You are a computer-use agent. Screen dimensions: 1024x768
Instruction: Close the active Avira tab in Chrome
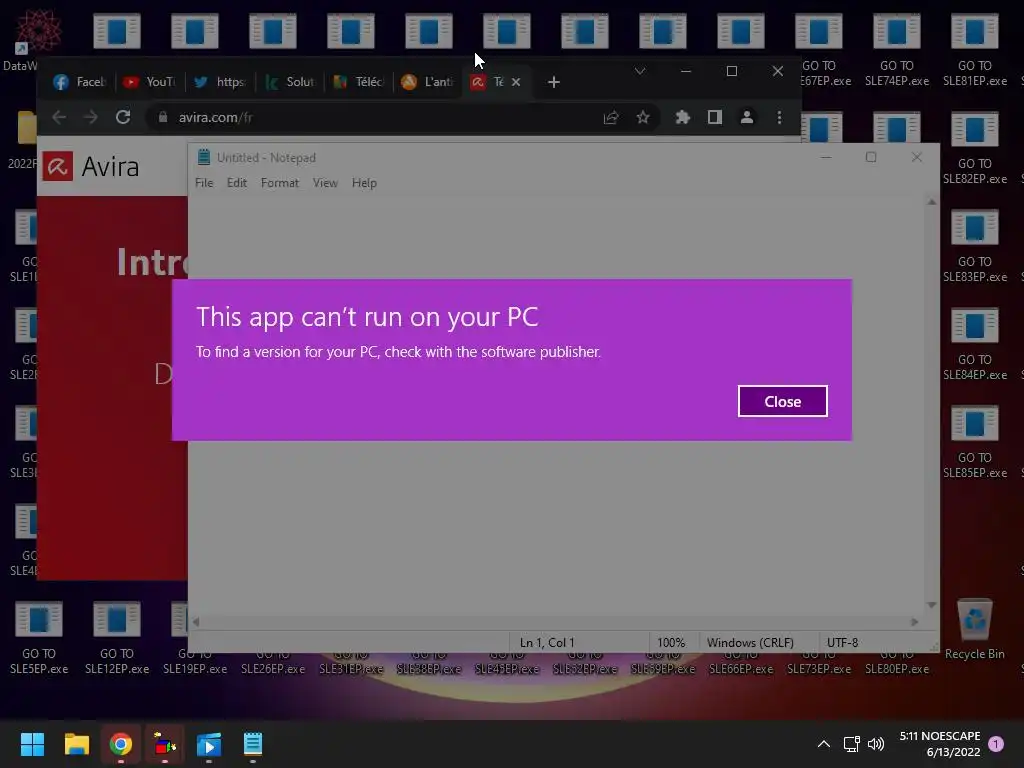tap(516, 82)
